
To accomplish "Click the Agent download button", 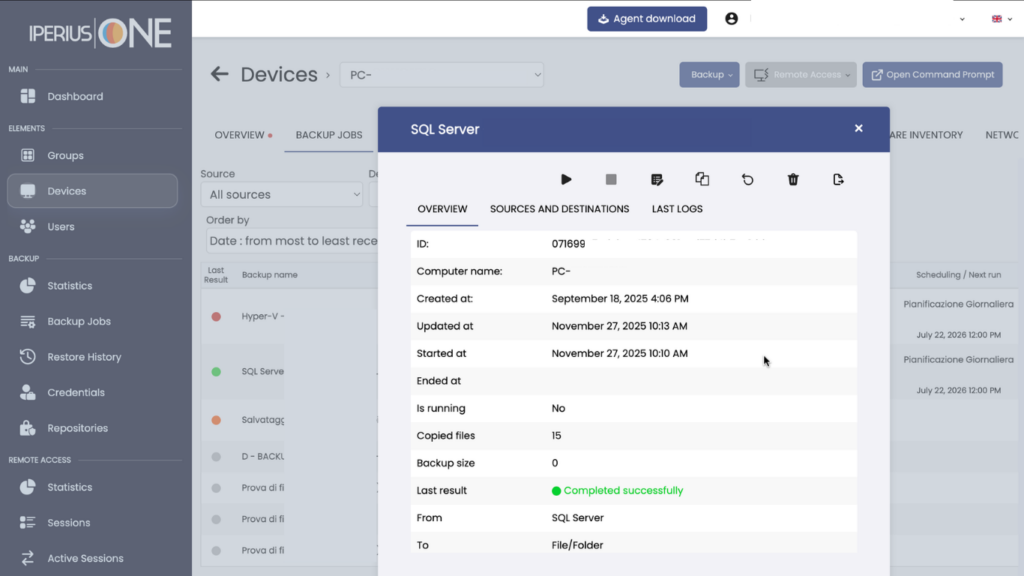I will [647, 19].
